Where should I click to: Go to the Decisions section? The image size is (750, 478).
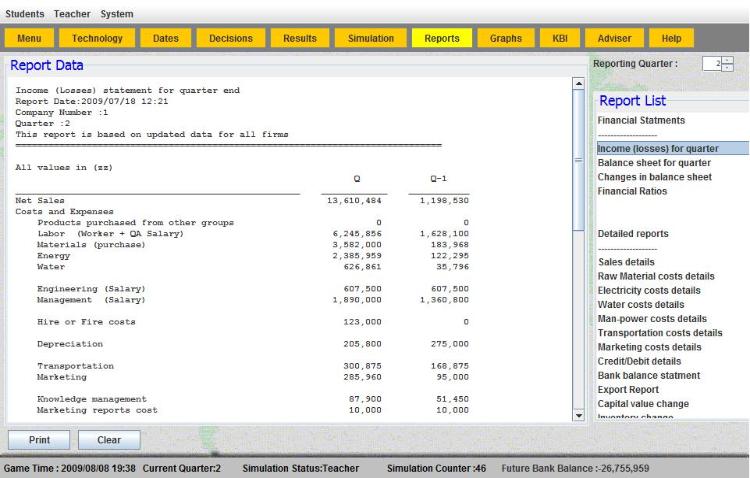231,38
